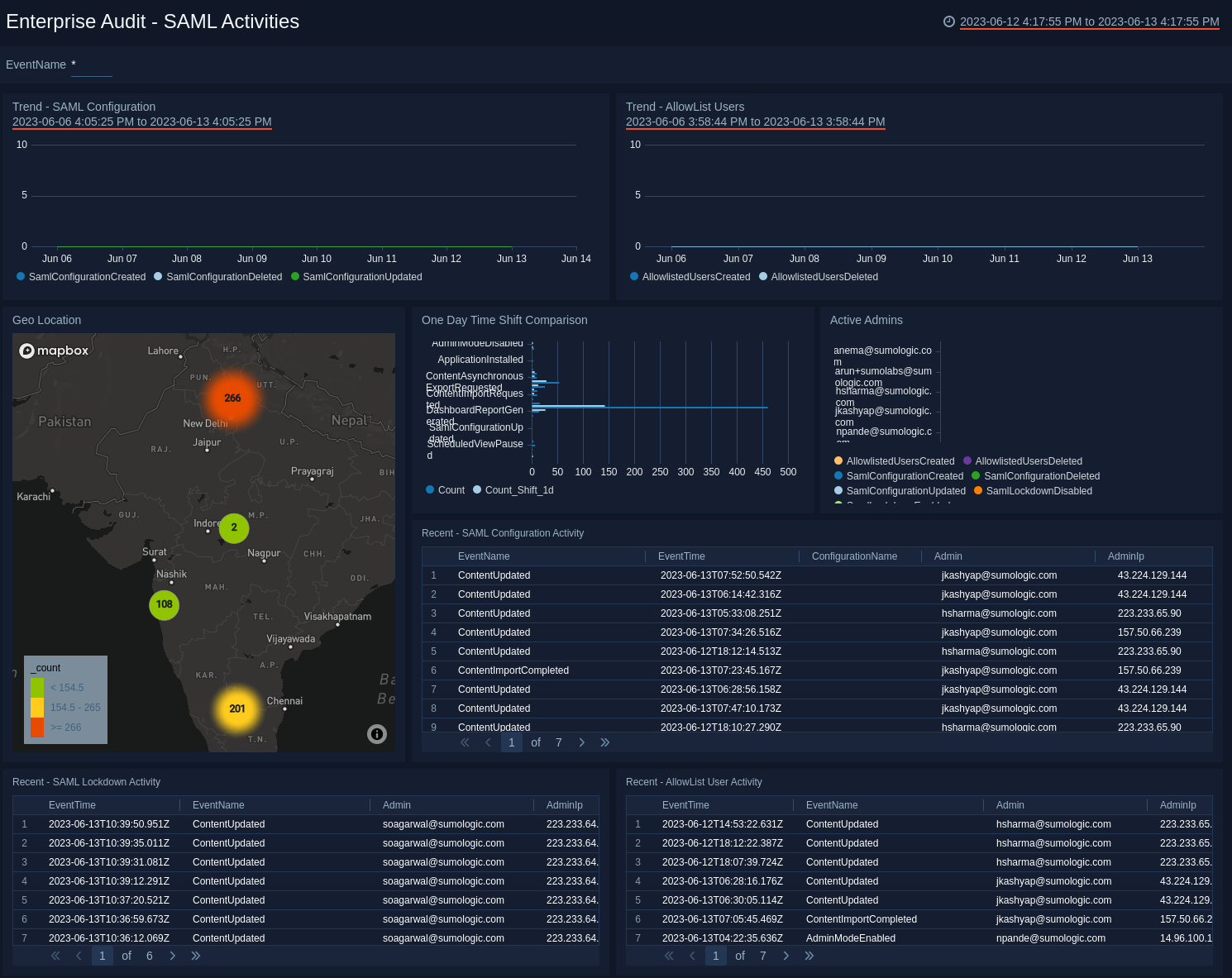Click the EventName filter input field
Screen dimensions: 1232x978
click(92, 65)
